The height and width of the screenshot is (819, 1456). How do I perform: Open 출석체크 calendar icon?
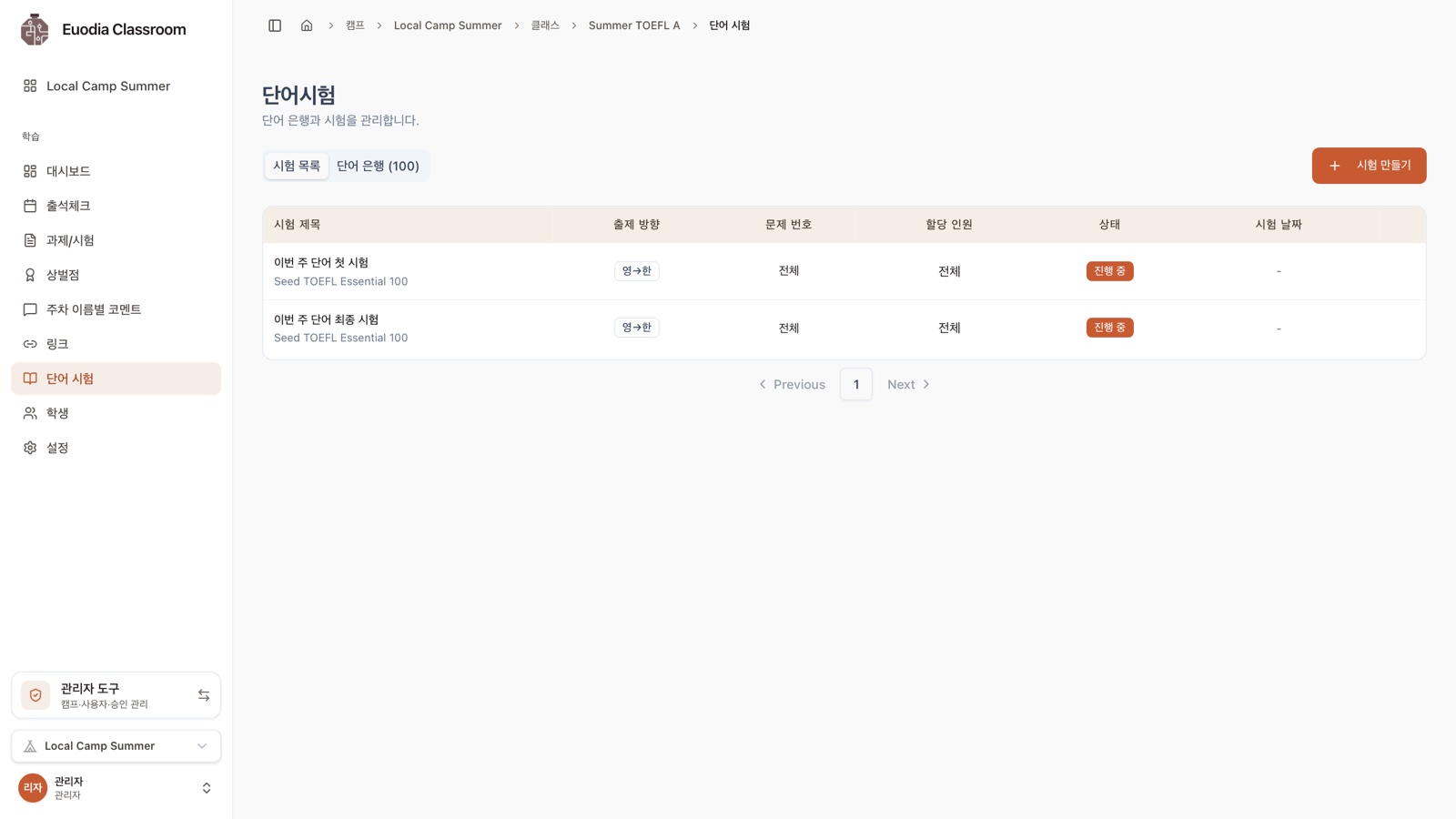coord(30,206)
